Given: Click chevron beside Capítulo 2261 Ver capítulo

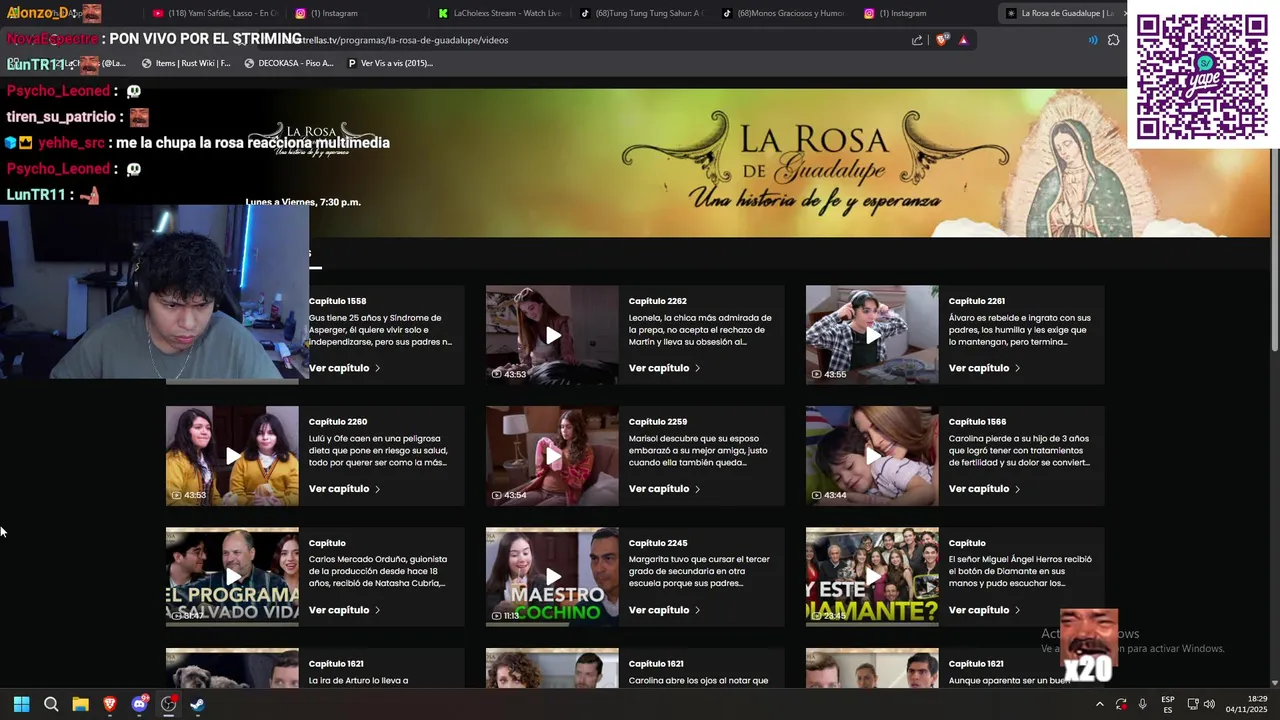Looking at the screenshot, I should [x=1017, y=368].
